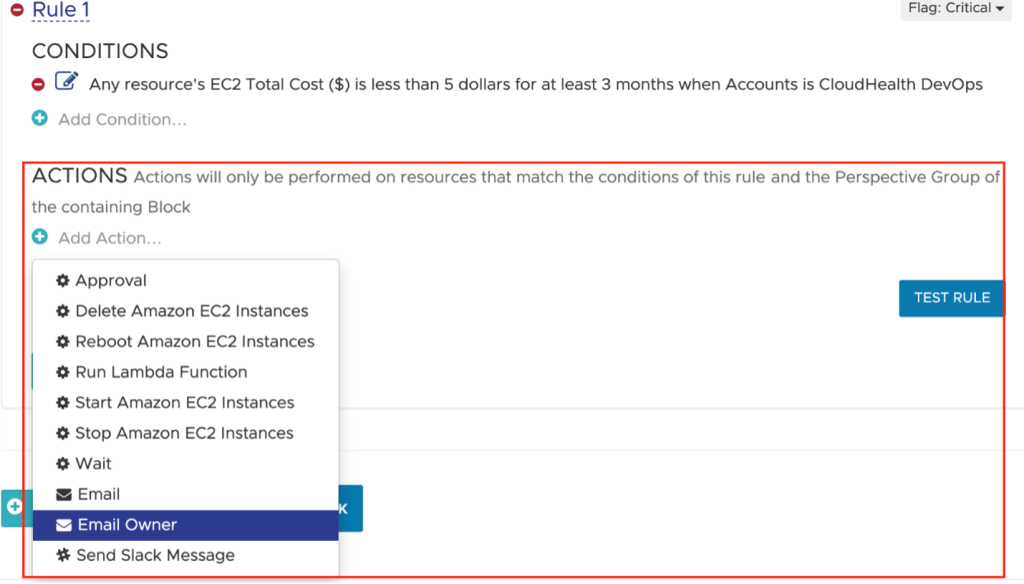
Task: Click the gear icon beside Send Slack Message
Action: (64, 555)
